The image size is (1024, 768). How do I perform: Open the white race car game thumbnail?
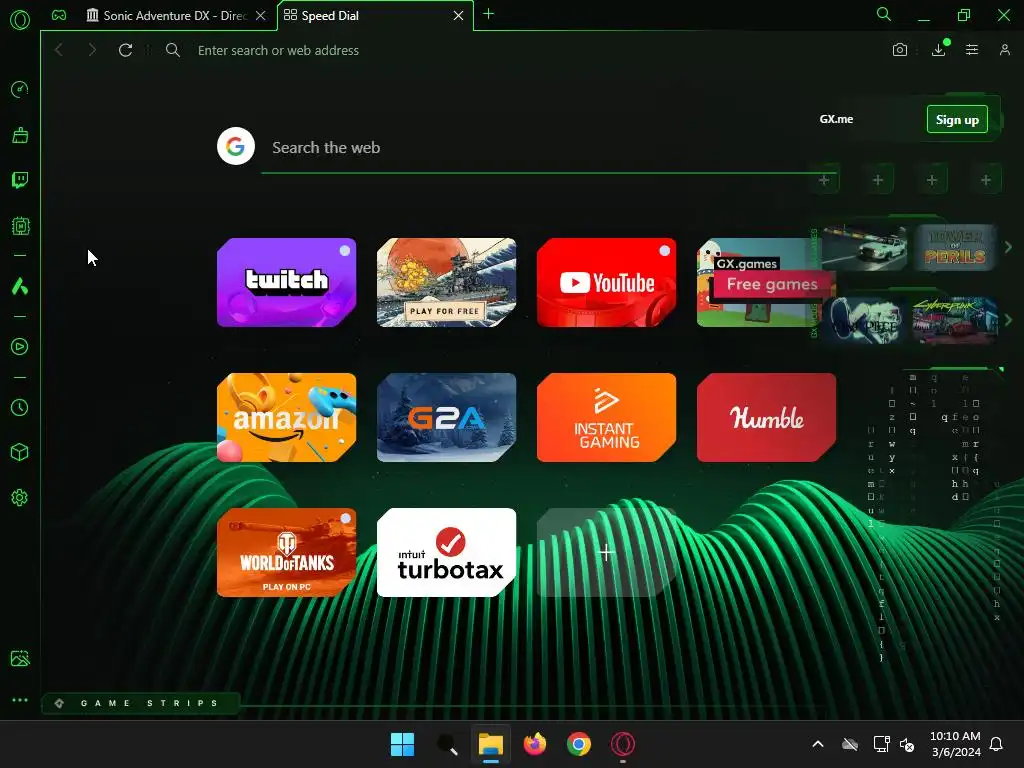[865, 248]
